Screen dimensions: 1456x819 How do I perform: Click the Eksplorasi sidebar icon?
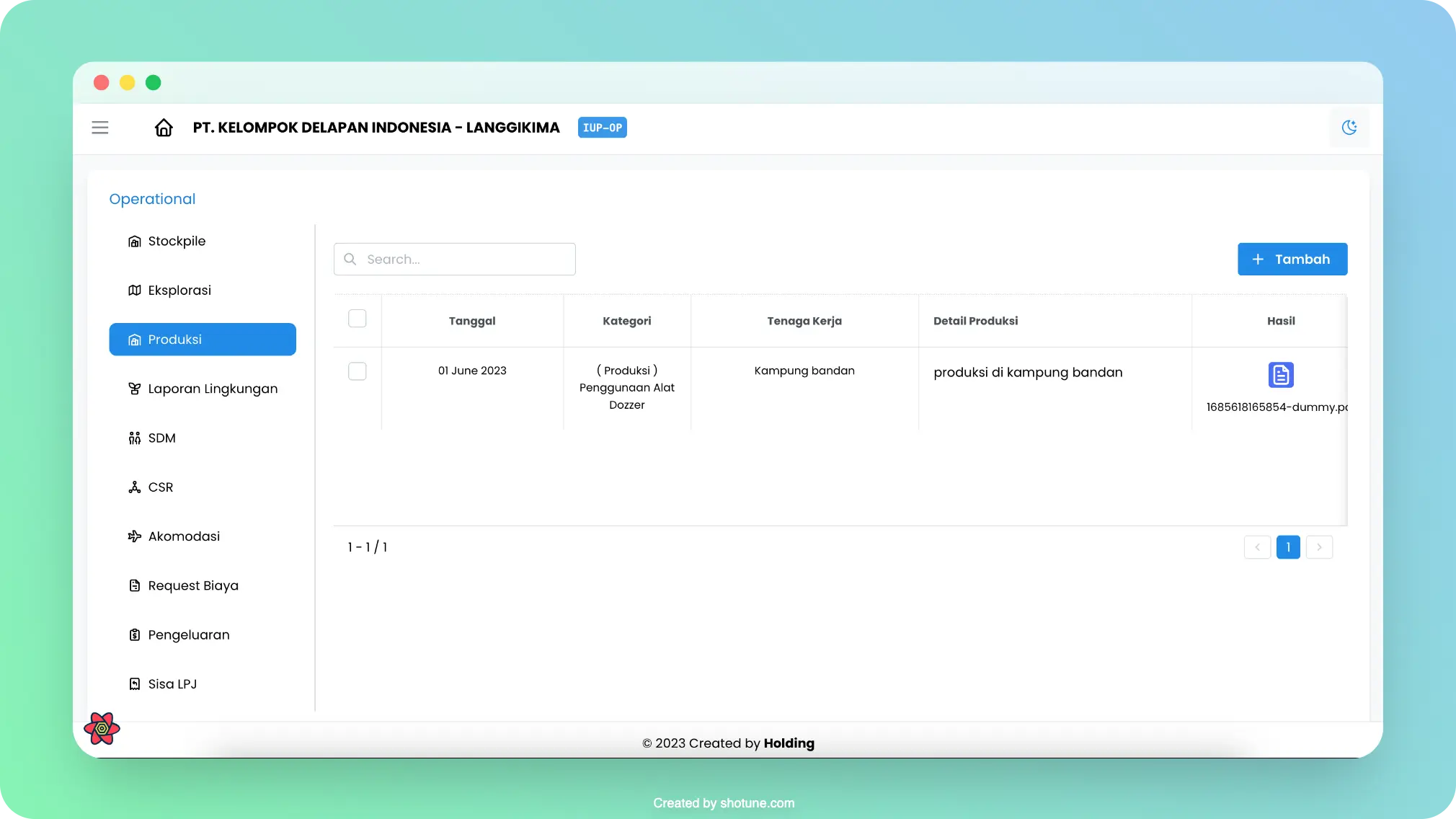point(134,290)
